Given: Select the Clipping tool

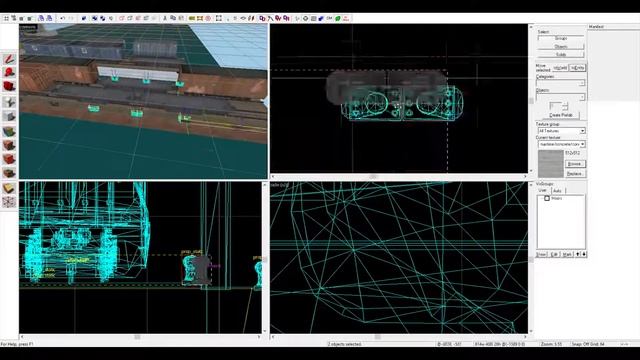Looking at the screenshot, I should click(9, 189).
